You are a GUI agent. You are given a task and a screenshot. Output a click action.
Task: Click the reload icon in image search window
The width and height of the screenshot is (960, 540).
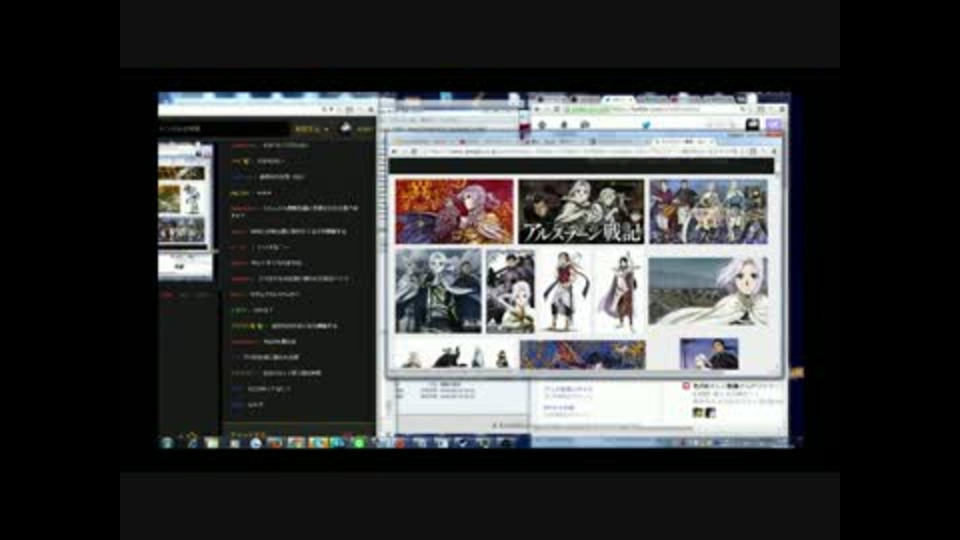414,151
